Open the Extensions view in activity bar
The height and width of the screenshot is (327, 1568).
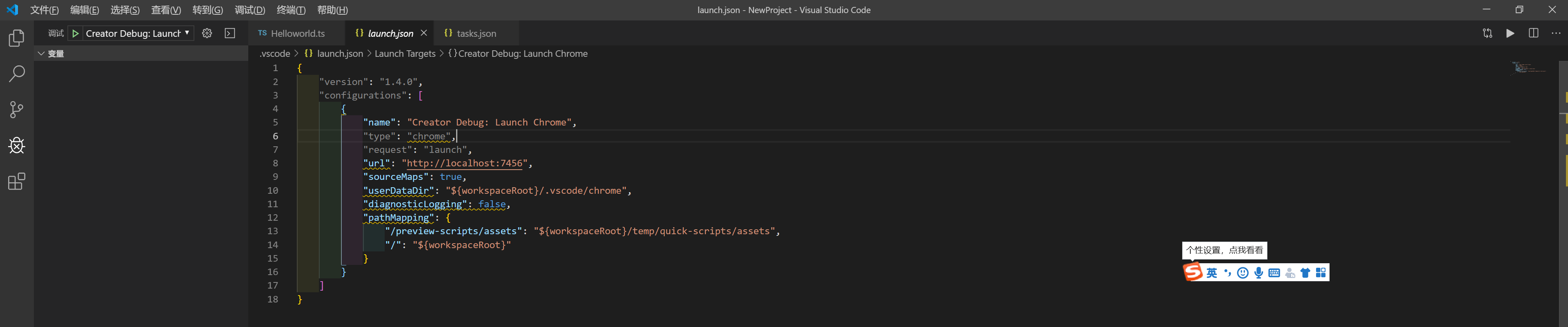click(16, 181)
